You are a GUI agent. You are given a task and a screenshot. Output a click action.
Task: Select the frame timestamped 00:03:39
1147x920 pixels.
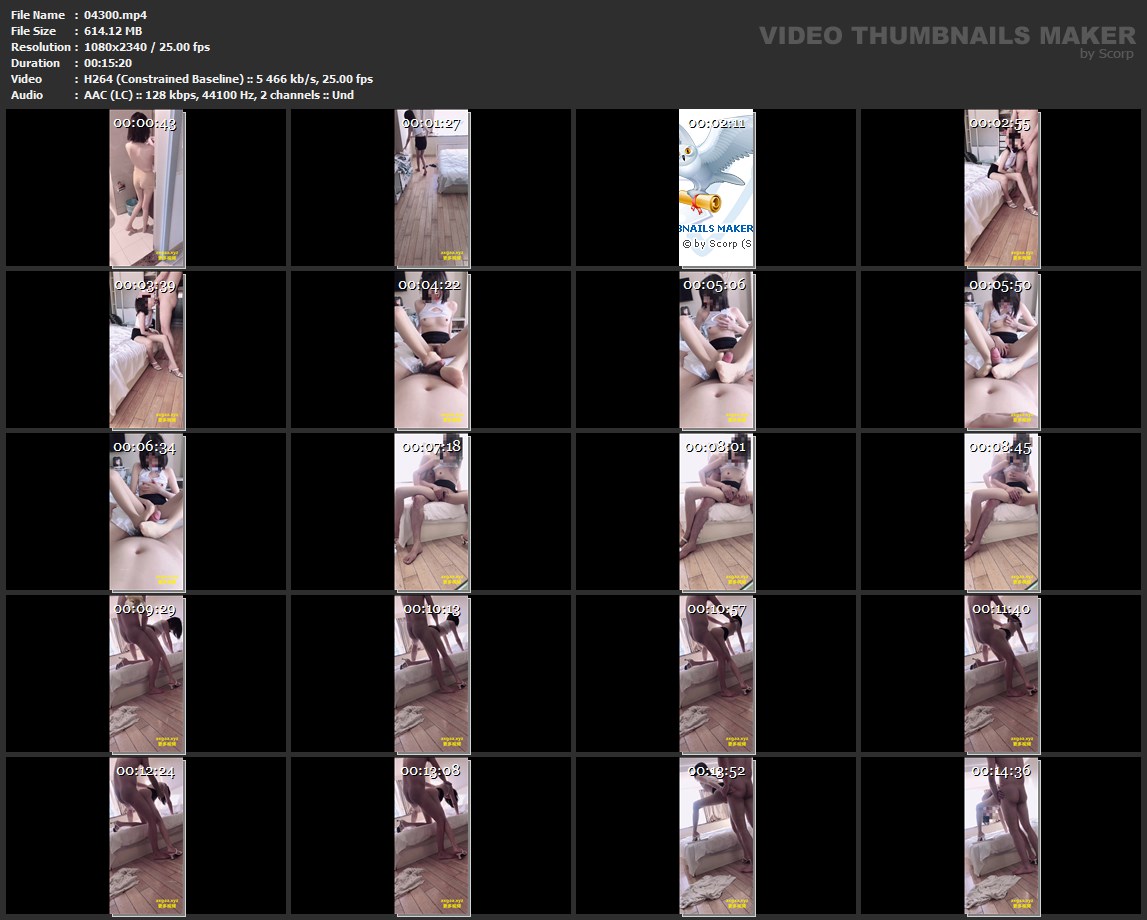click(x=146, y=350)
